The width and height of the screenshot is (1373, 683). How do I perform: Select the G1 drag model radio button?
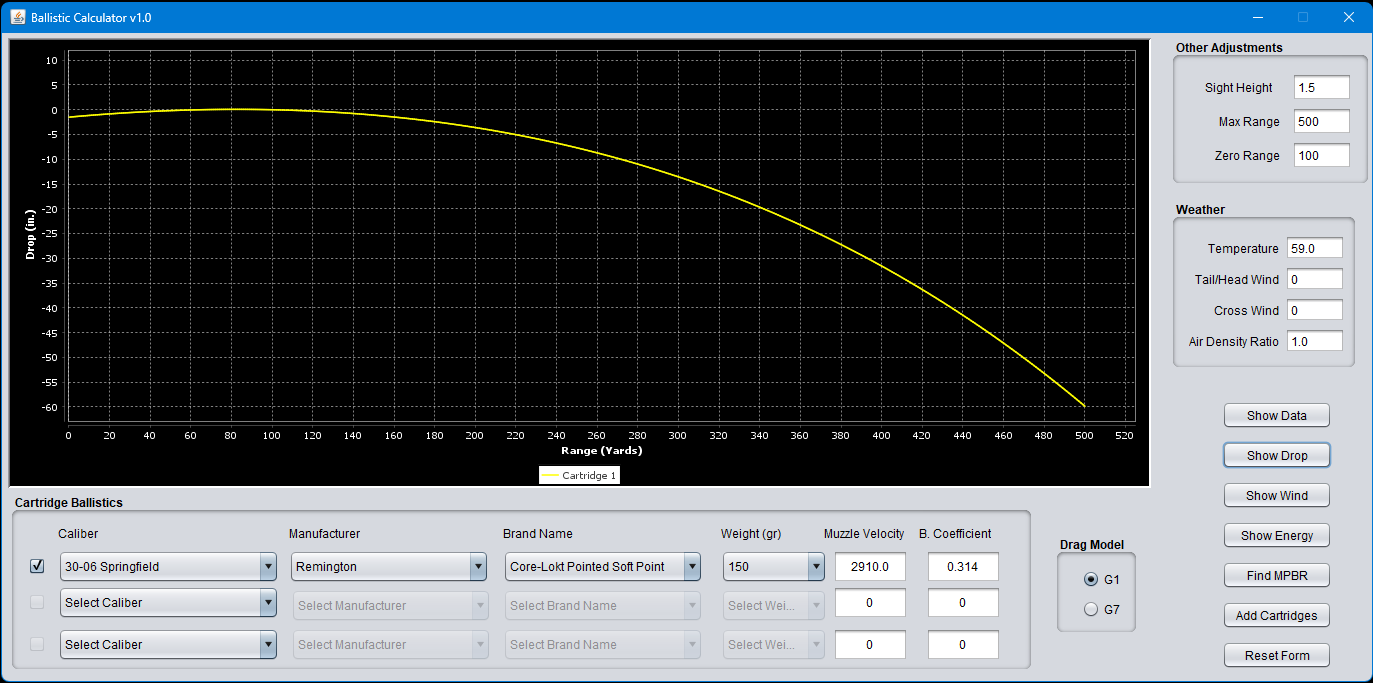click(1091, 580)
